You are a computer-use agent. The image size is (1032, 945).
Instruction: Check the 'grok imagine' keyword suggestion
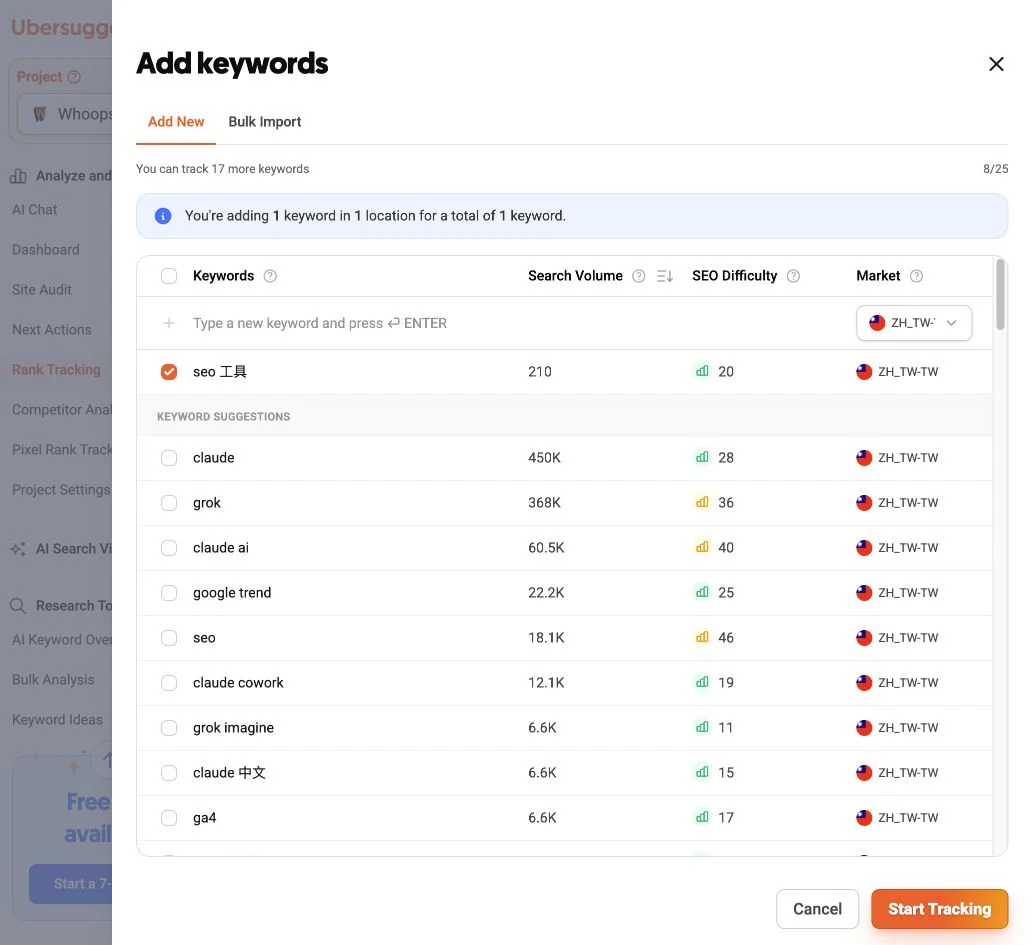[169, 728]
